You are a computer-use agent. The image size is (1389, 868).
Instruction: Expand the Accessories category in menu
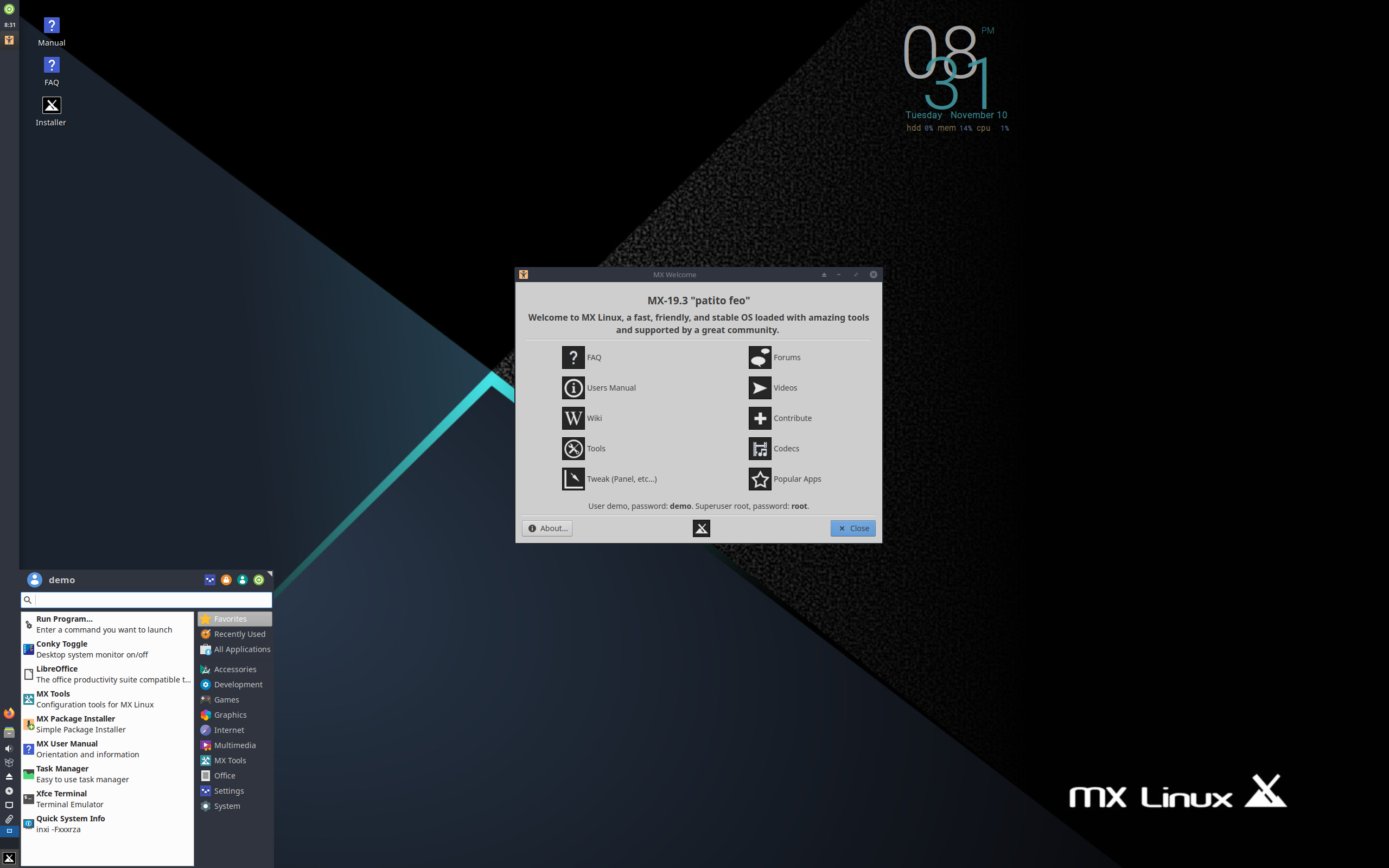click(234, 668)
